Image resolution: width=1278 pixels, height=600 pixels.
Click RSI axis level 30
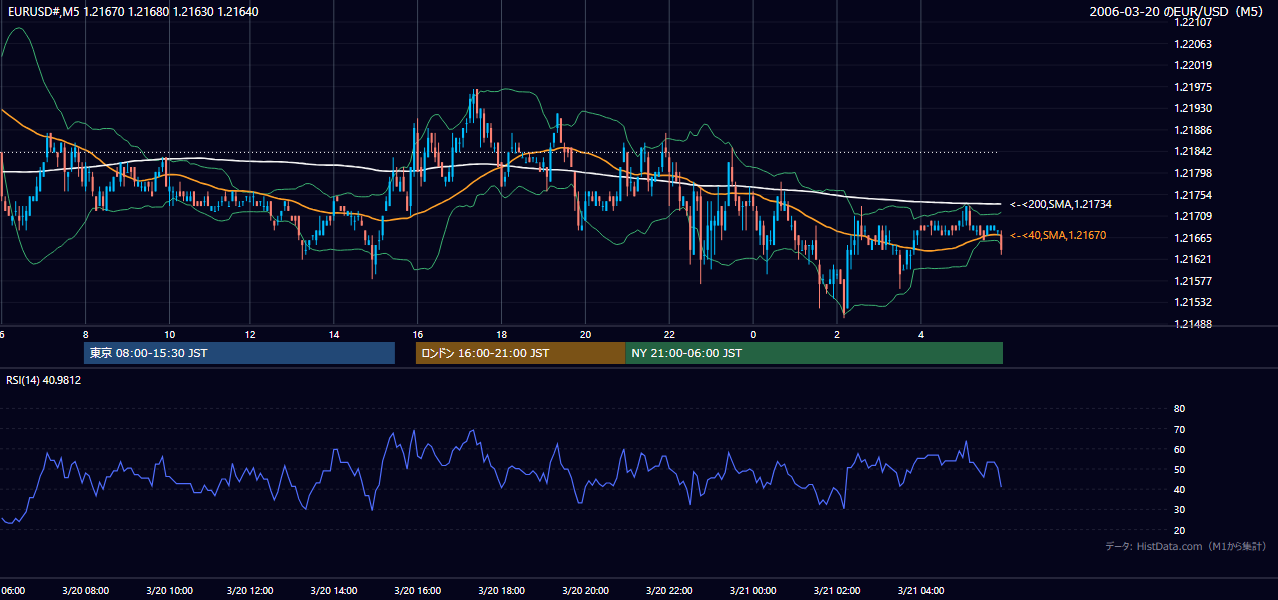(1179, 510)
